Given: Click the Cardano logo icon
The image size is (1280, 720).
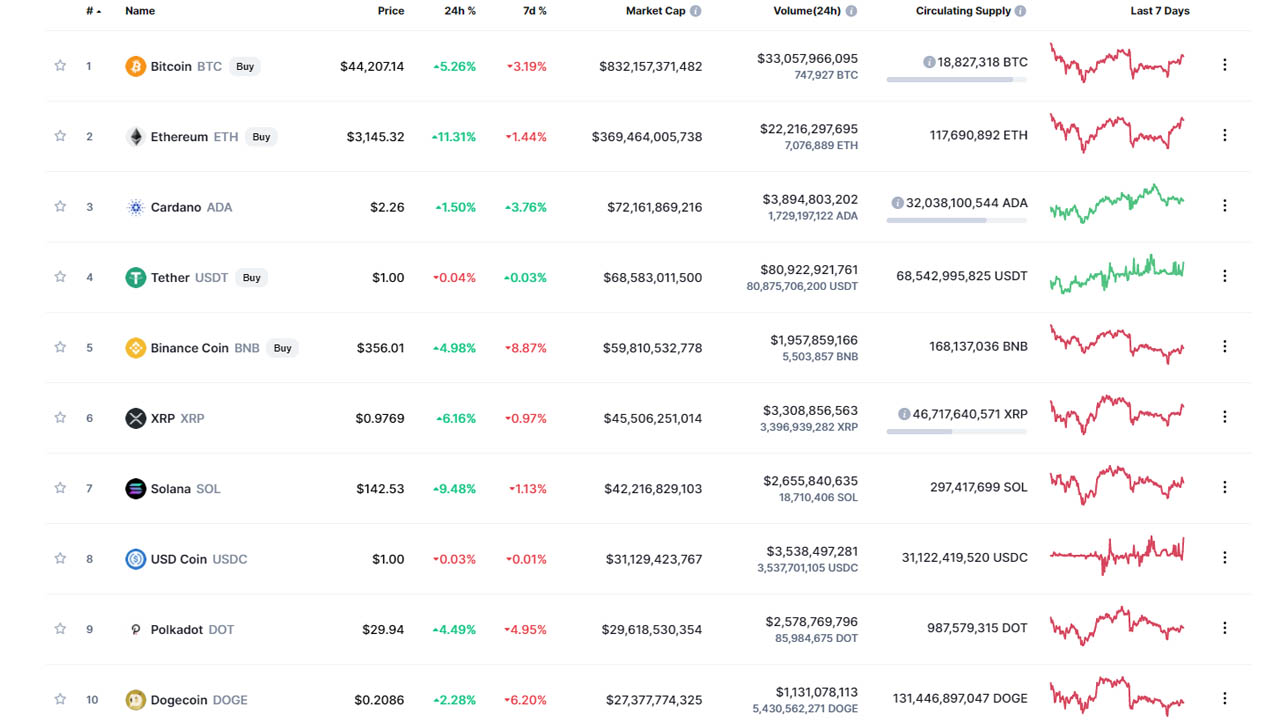Looking at the screenshot, I should pos(135,207).
